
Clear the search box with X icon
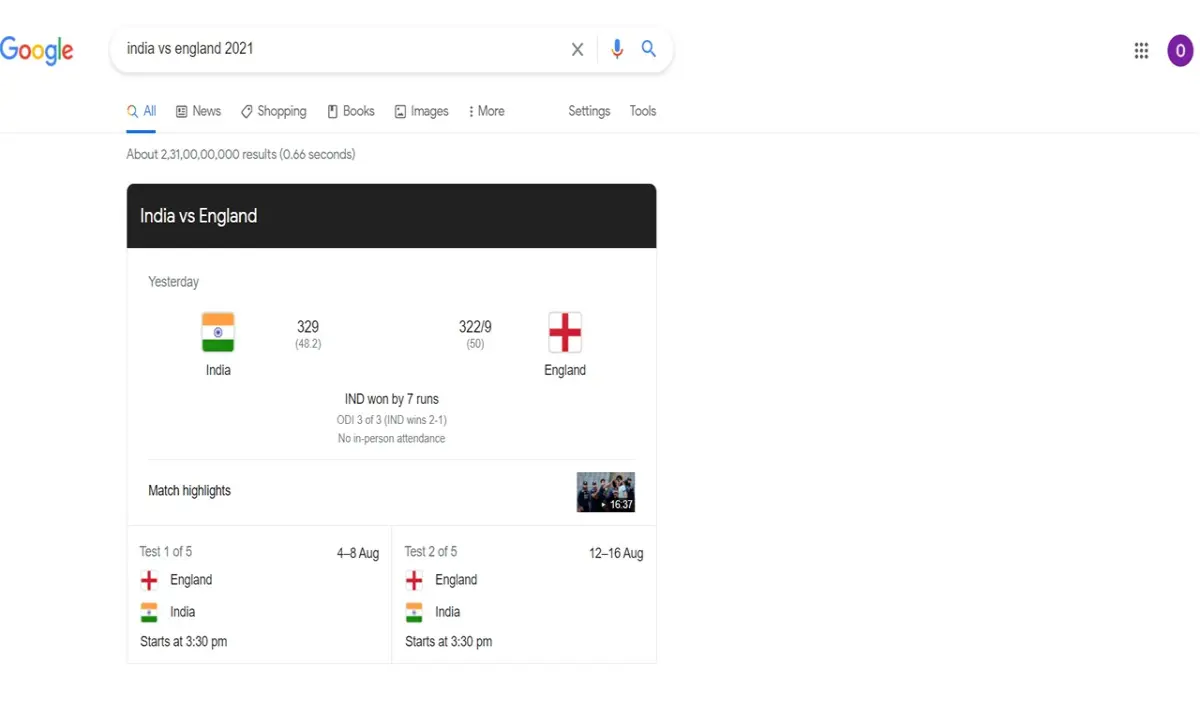(577, 49)
